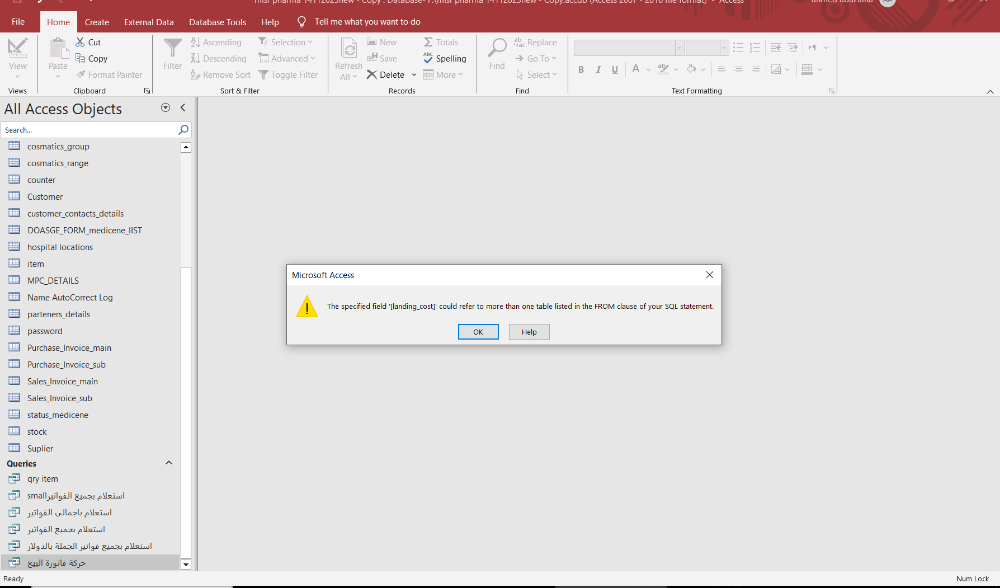Toggle Bold text formatting
This screenshot has height=588, width=1000.
pyautogui.click(x=581, y=70)
